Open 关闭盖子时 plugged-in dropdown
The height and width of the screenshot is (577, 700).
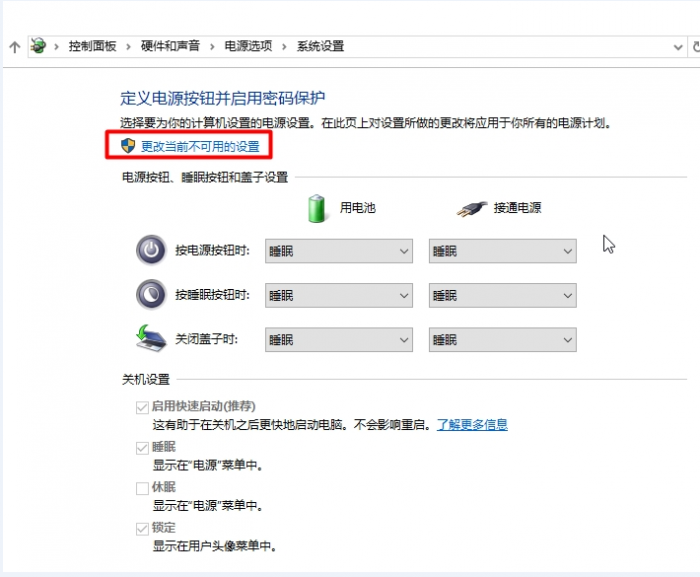pyautogui.click(x=503, y=339)
